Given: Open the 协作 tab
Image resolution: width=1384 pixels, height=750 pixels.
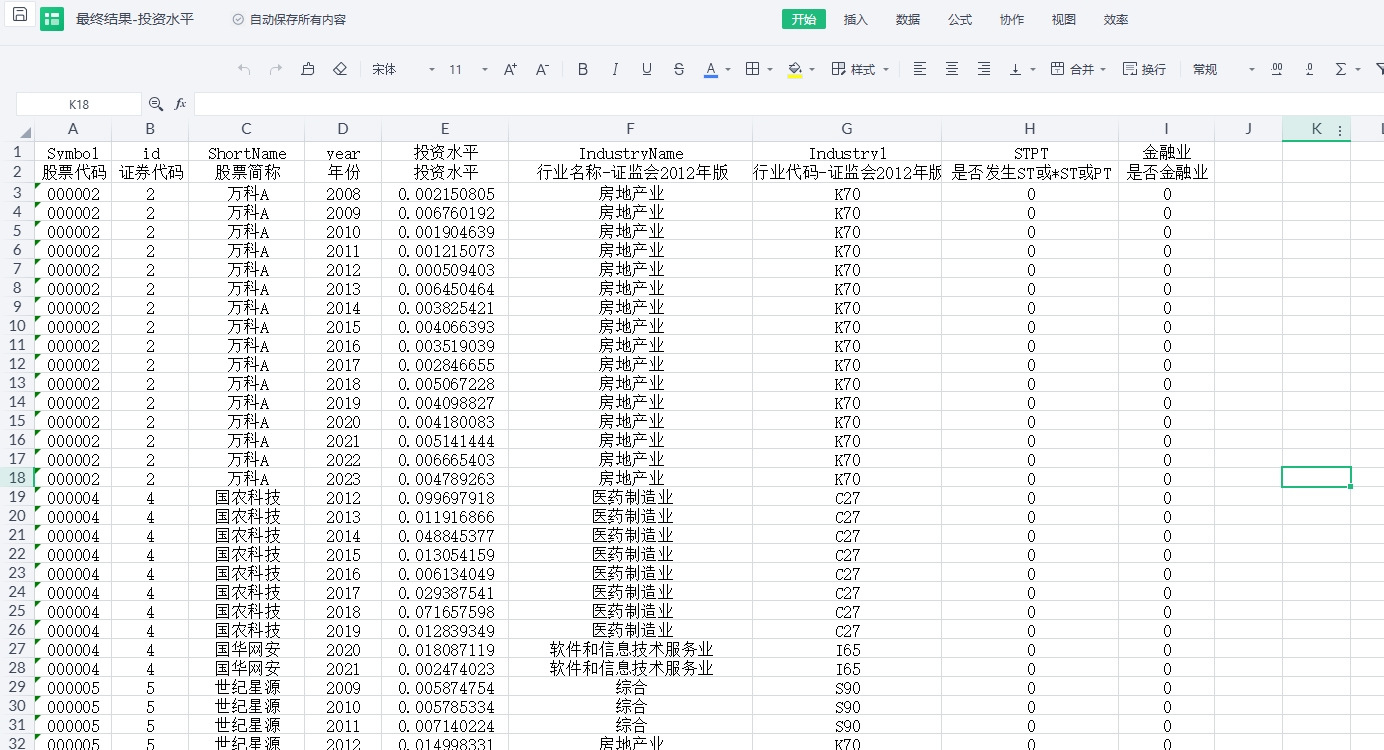Looking at the screenshot, I should 1012,19.
